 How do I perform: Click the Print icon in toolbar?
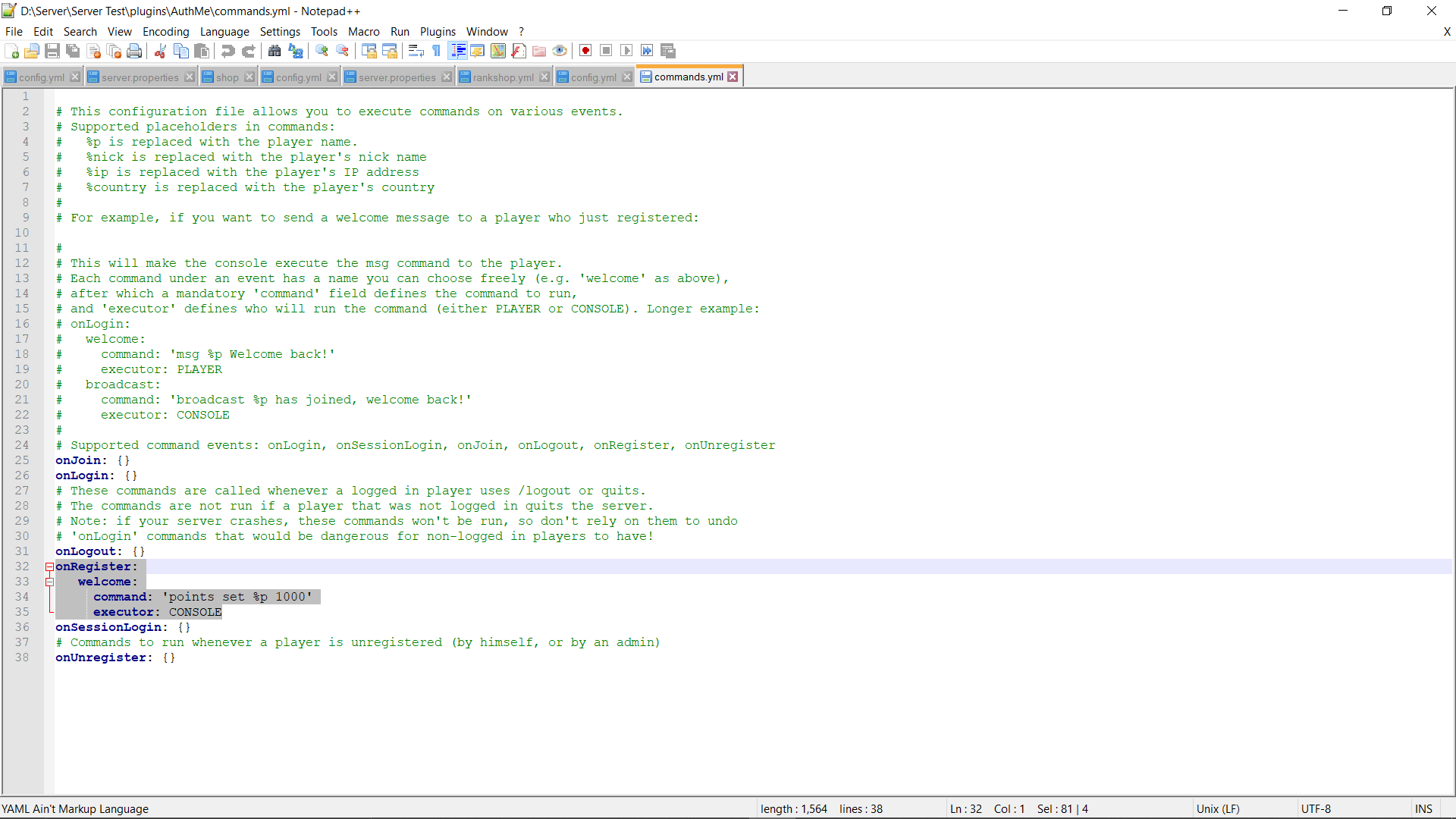[134, 51]
